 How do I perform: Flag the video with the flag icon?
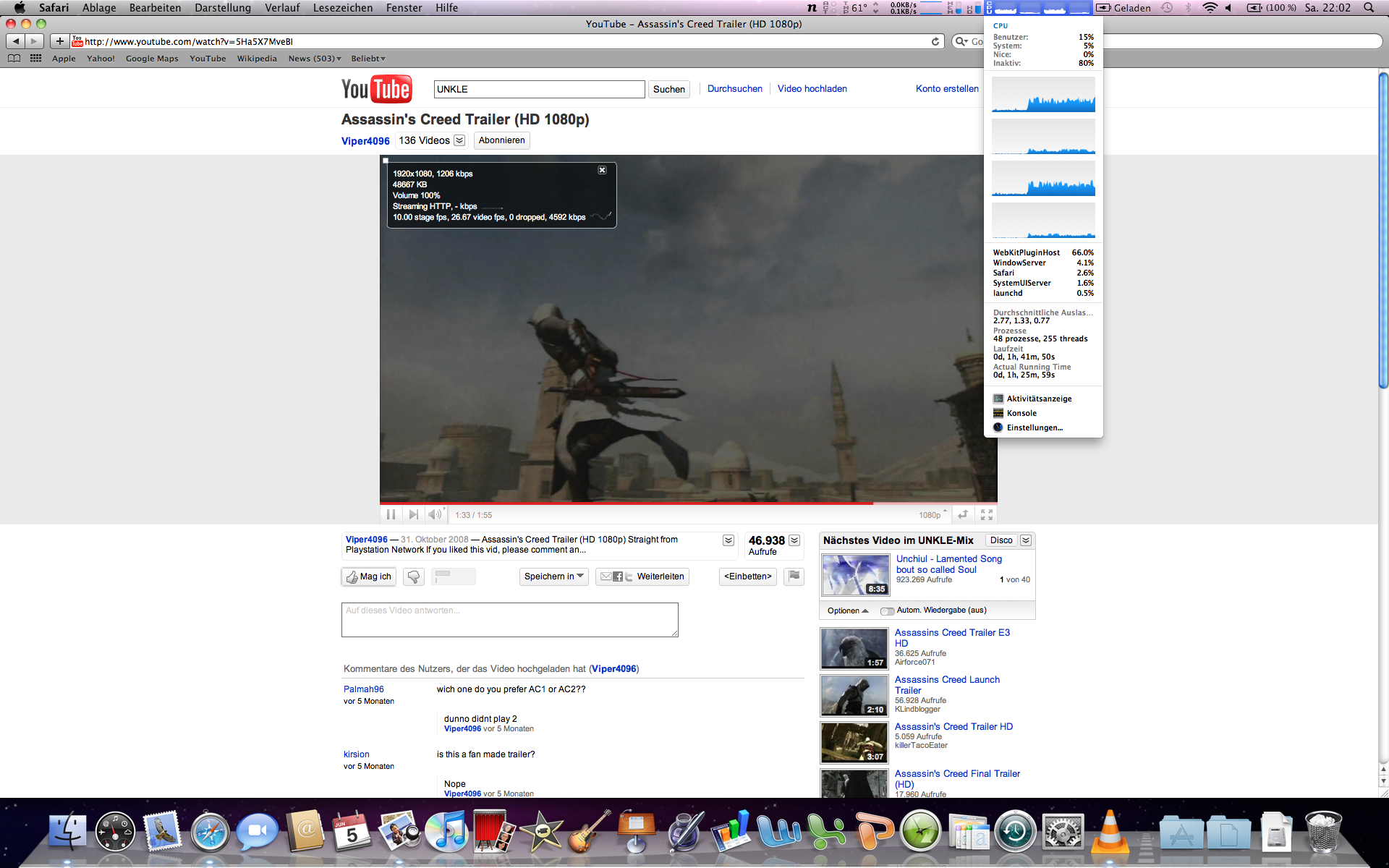point(794,576)
